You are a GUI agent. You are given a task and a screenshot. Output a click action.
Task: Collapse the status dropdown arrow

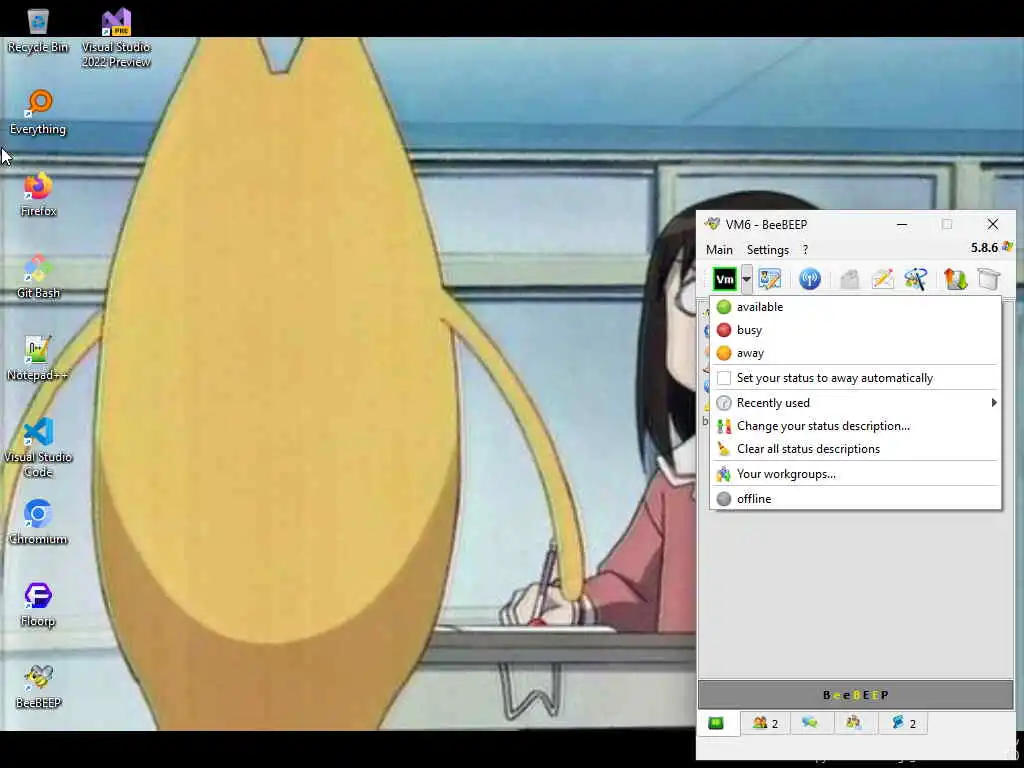point(746,280)
